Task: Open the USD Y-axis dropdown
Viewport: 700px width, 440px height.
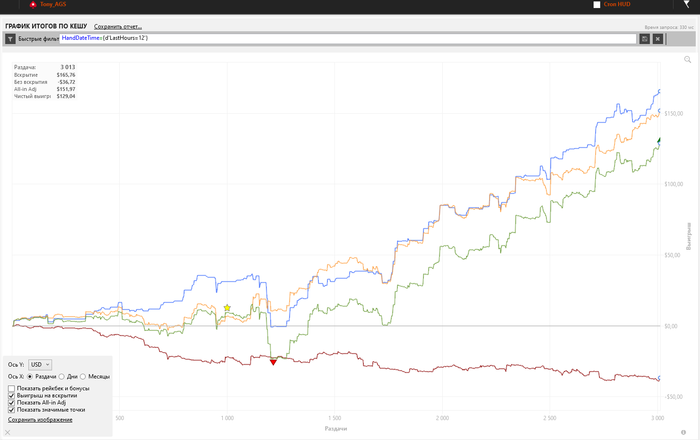Action: [x=40, y=365]
